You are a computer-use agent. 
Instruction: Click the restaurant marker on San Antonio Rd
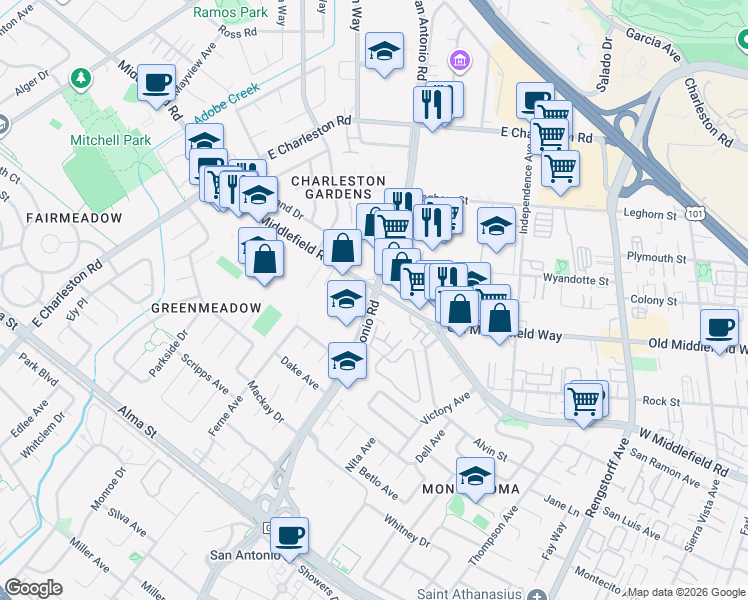click(x=432, y=106)
